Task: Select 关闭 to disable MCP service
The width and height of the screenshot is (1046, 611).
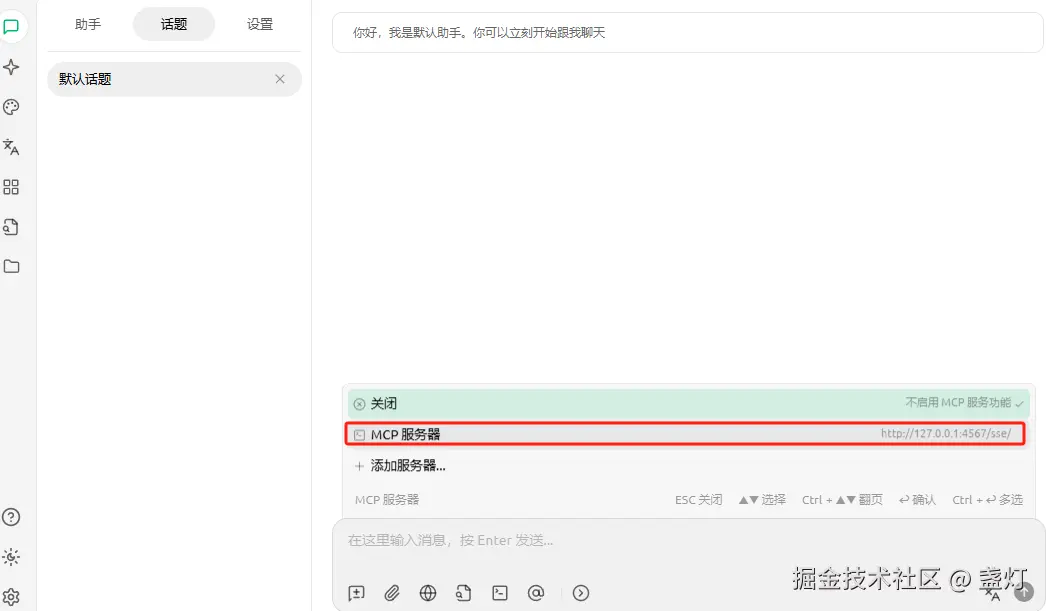Action: click(688, 404)
